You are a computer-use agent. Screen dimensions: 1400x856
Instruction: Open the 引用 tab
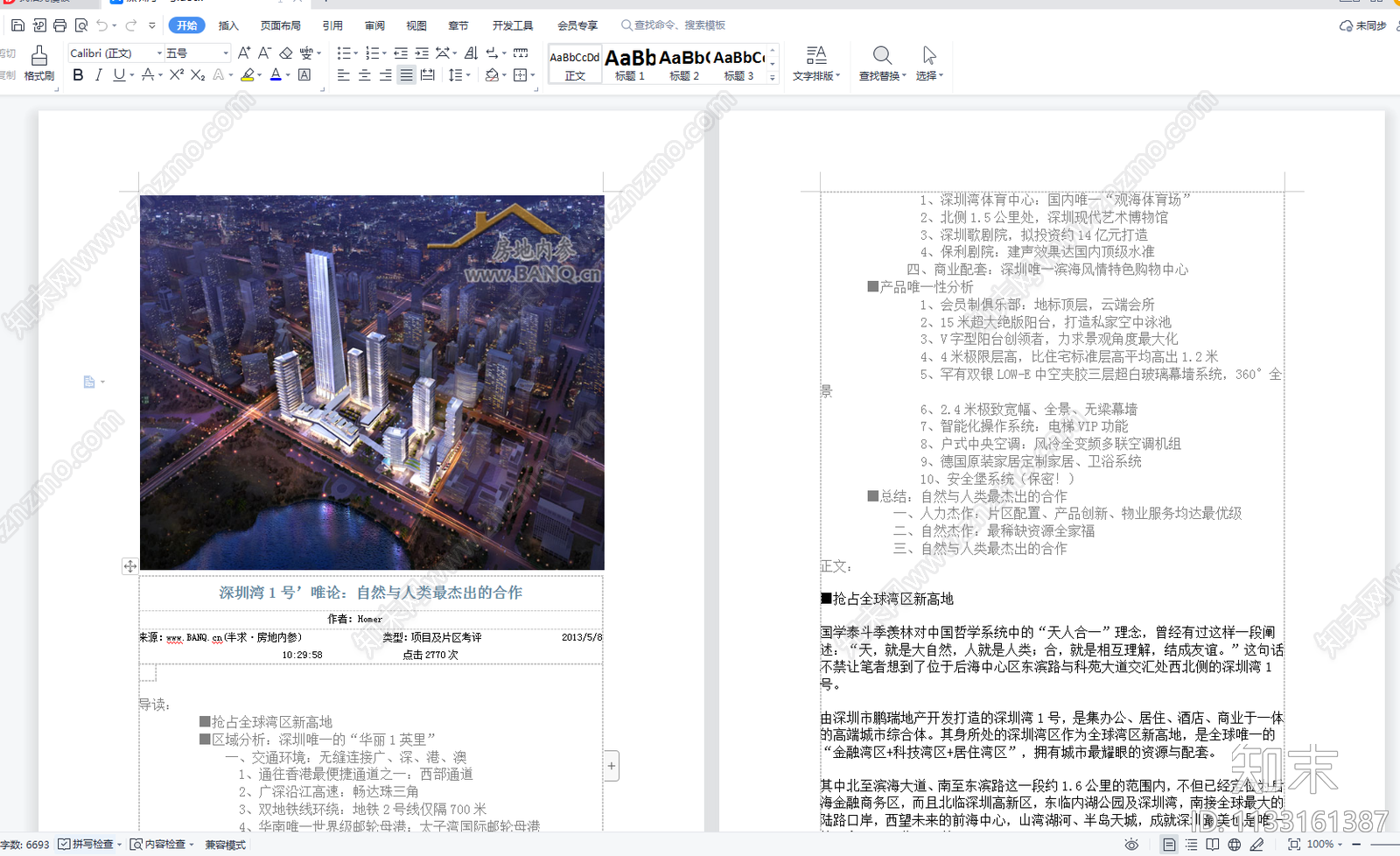pos(332,25)
